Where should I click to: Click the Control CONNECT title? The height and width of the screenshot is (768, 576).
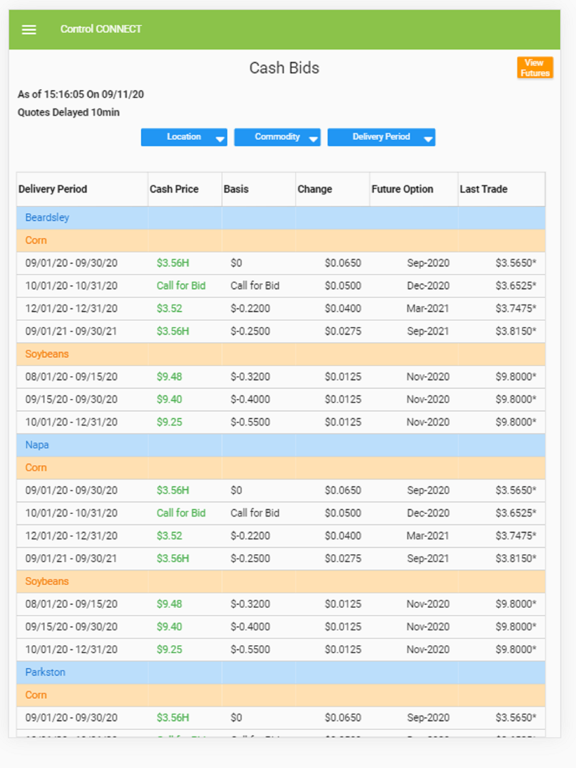[x=101, y=29]
